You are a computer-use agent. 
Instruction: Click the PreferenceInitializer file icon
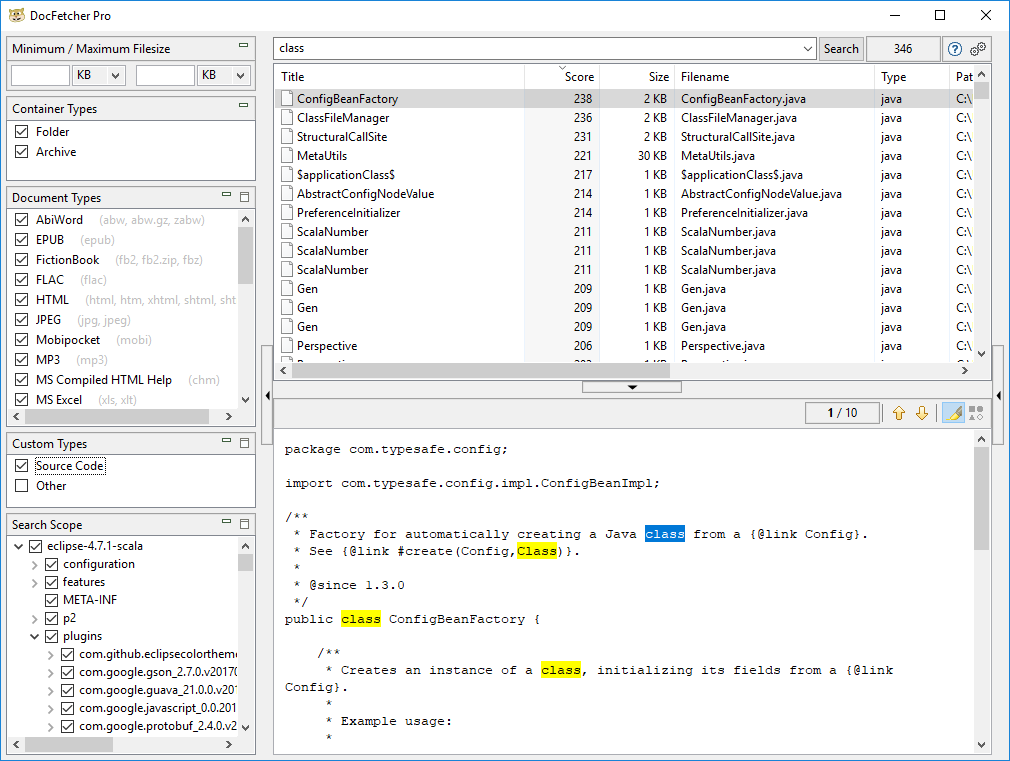(287, 213)
